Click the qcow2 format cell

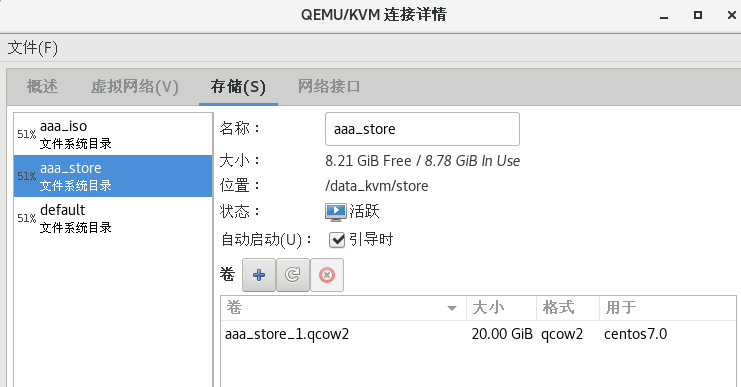tap(562, 335)
